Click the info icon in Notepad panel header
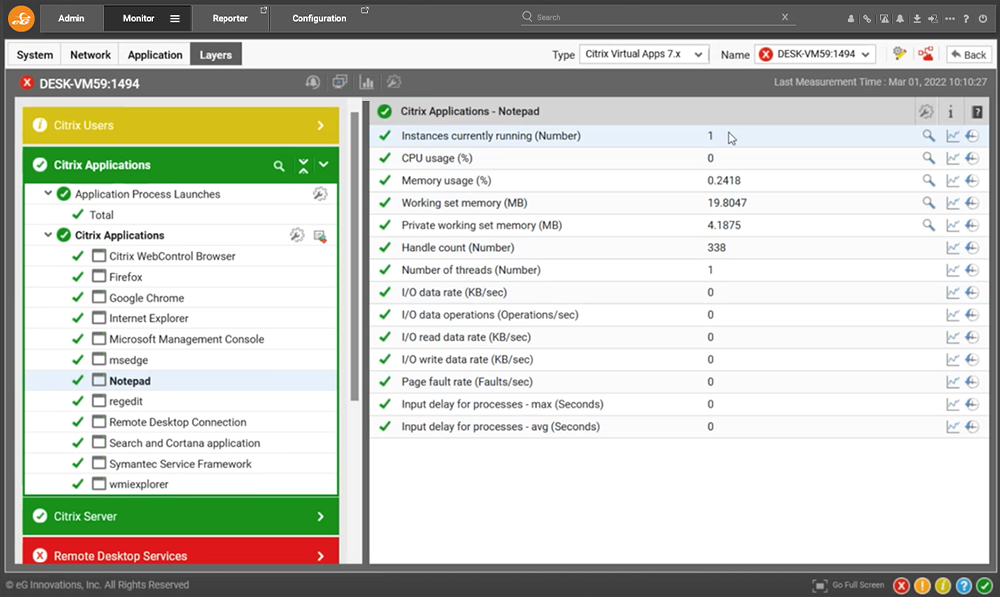 (x=950, y=112)
